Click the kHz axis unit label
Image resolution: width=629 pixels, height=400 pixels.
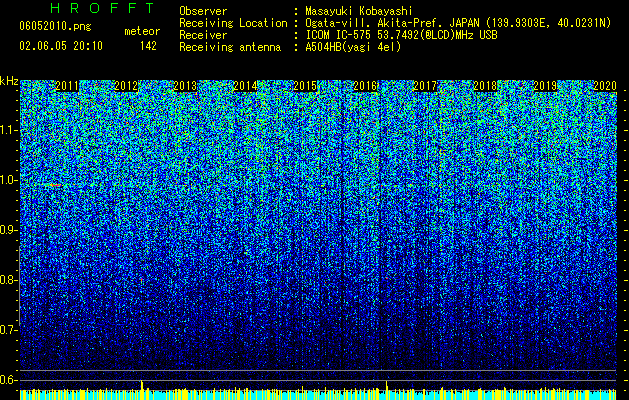point(9,81)
